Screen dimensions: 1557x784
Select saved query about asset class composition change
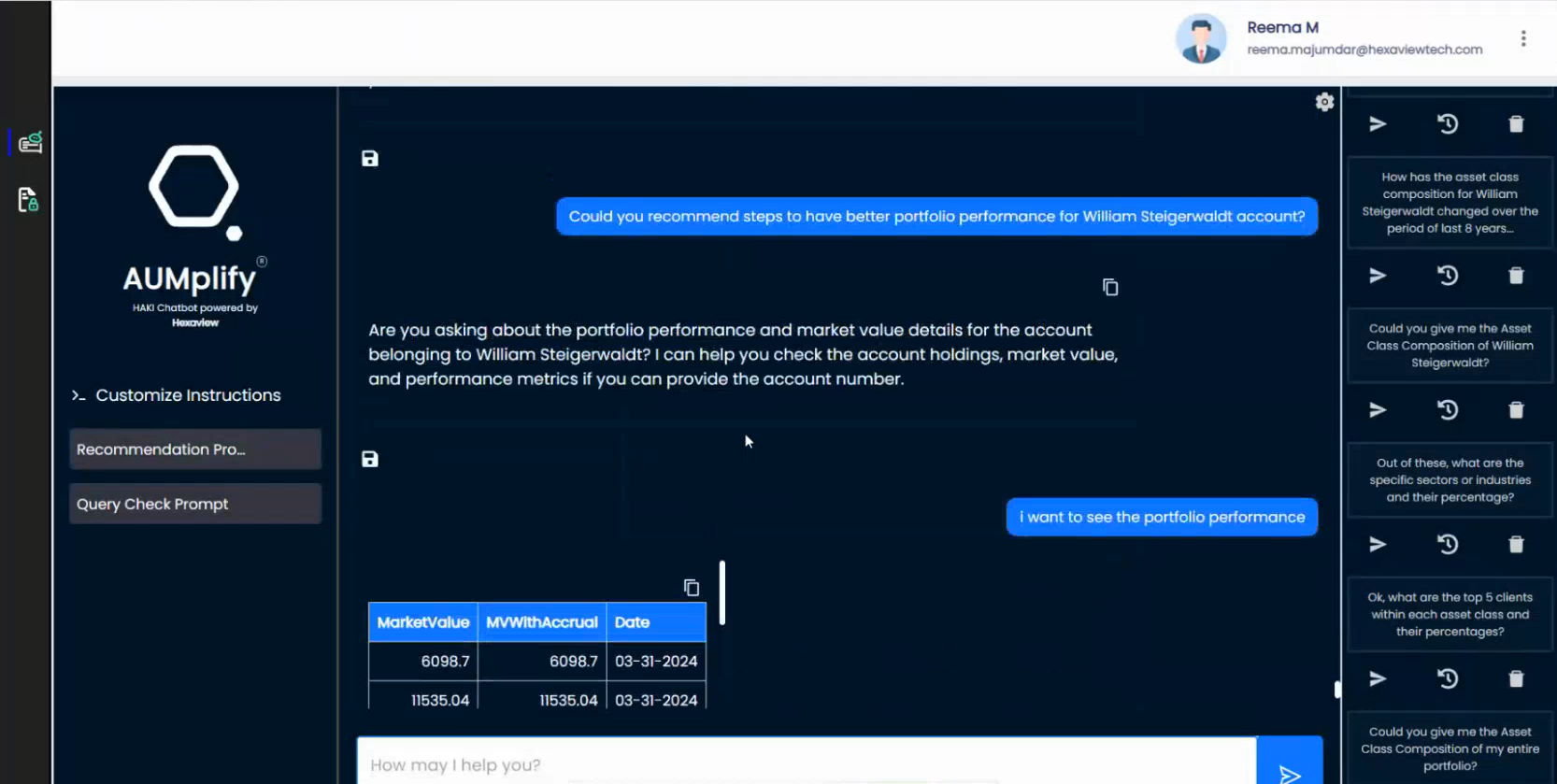[x=1450, y=203]
